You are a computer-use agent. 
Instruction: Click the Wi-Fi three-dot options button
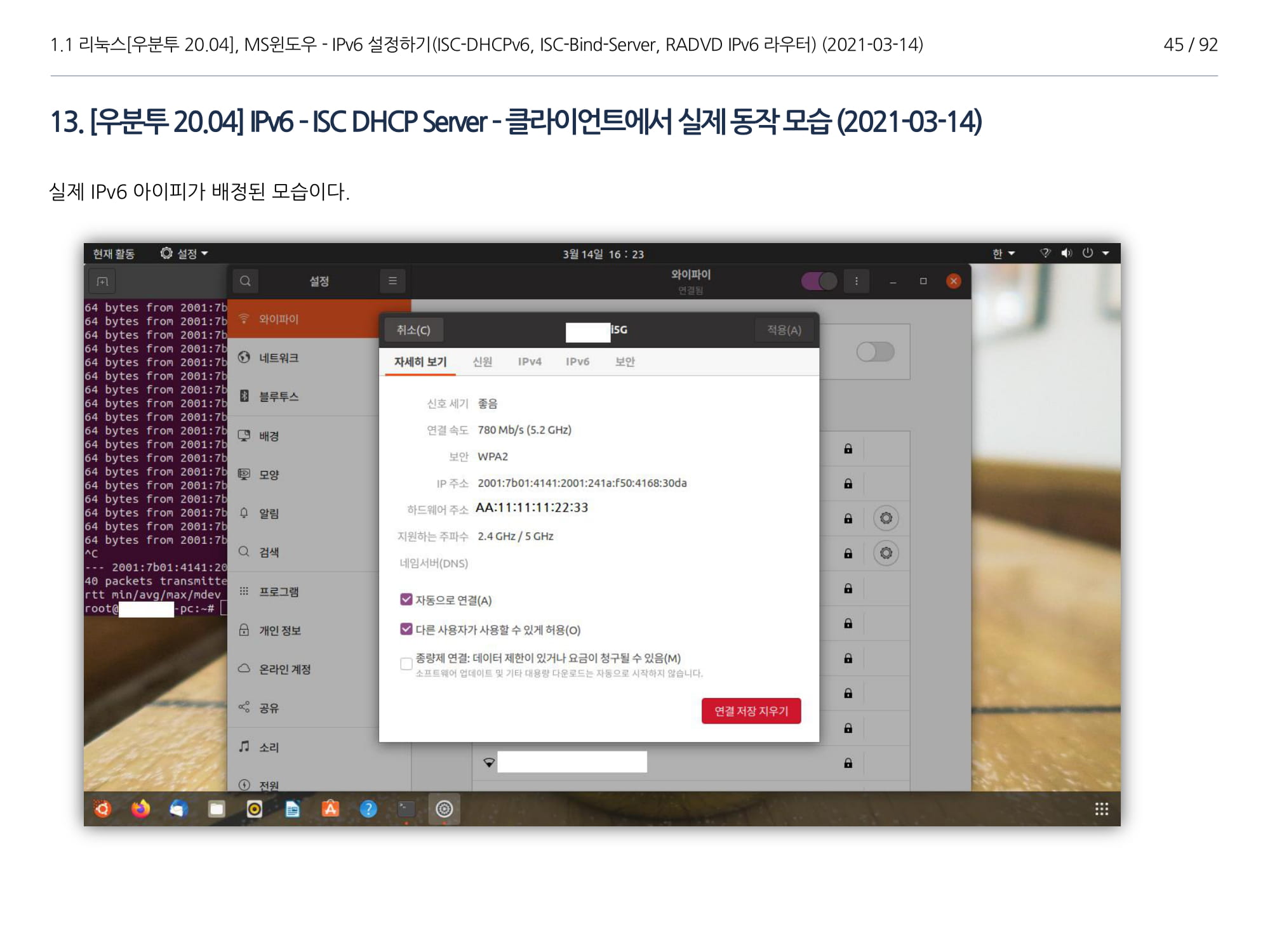click(856, 281)
